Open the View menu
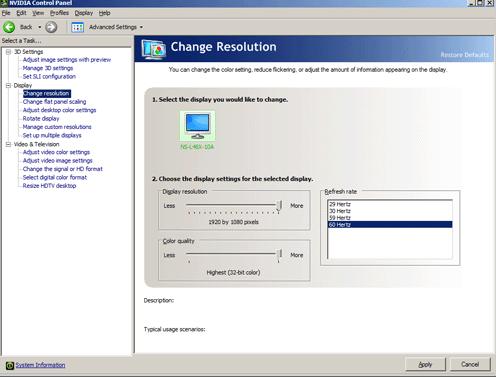This screenshot has width=496, height=377. (x=38, y=13)
